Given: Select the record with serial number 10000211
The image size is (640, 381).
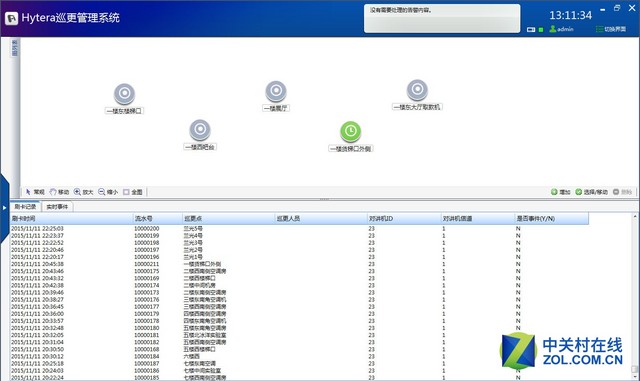Looking at the screenshot, I should (x=300, y=264).
